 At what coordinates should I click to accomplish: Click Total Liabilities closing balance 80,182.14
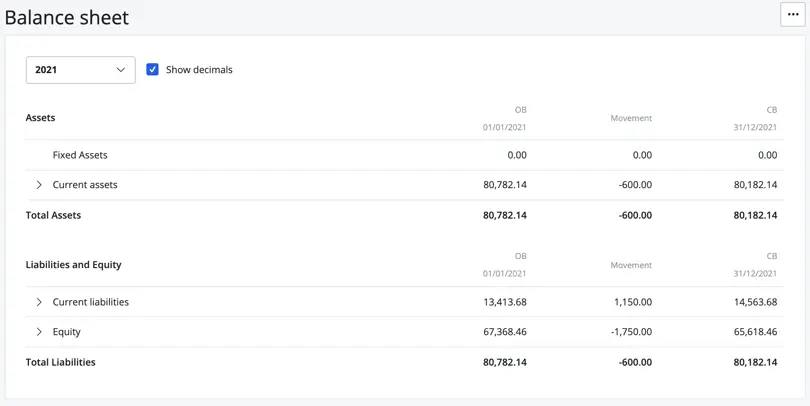pos(755,363)
